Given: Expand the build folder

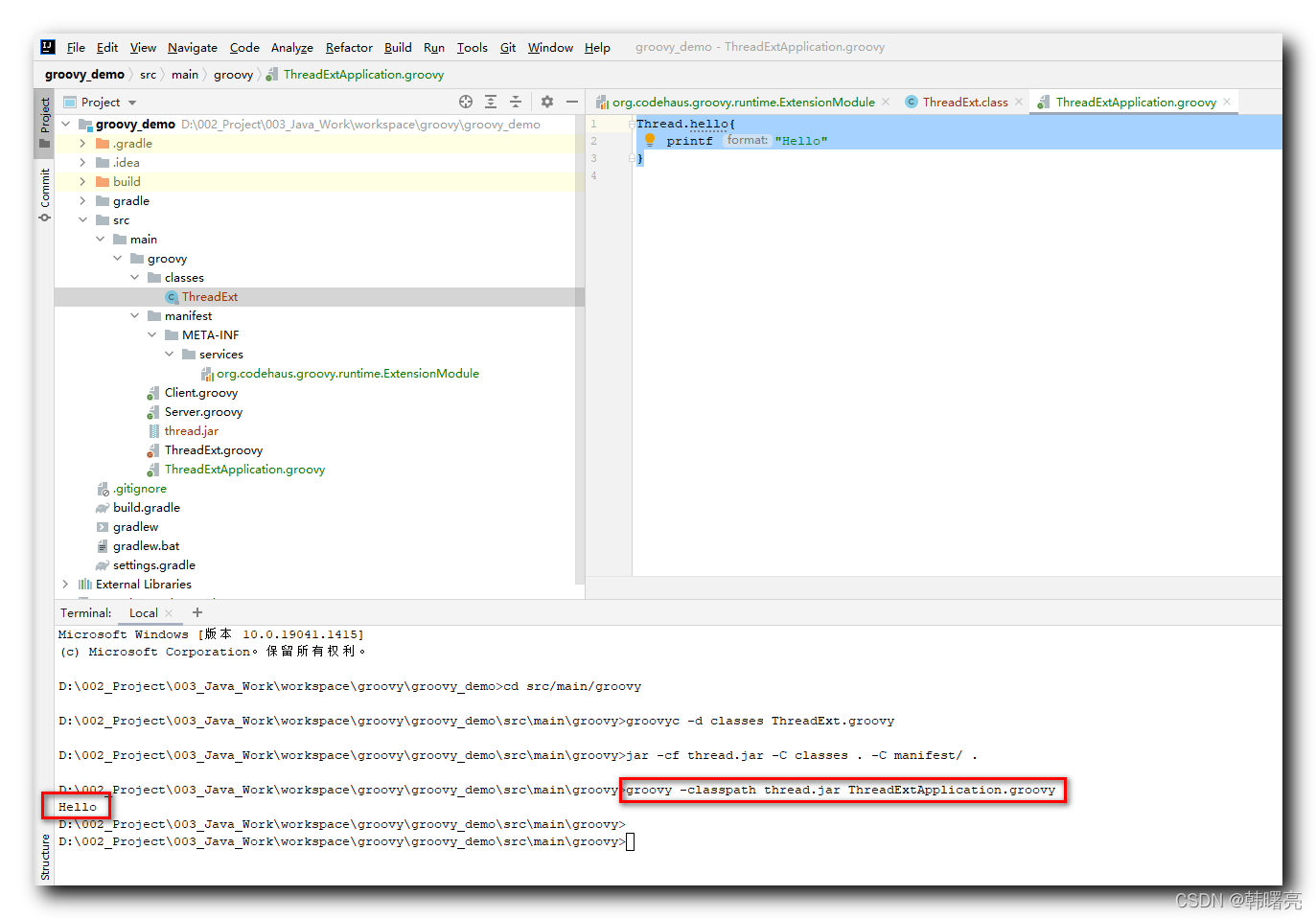Looking at the screenshot, I should pos(83,181).
